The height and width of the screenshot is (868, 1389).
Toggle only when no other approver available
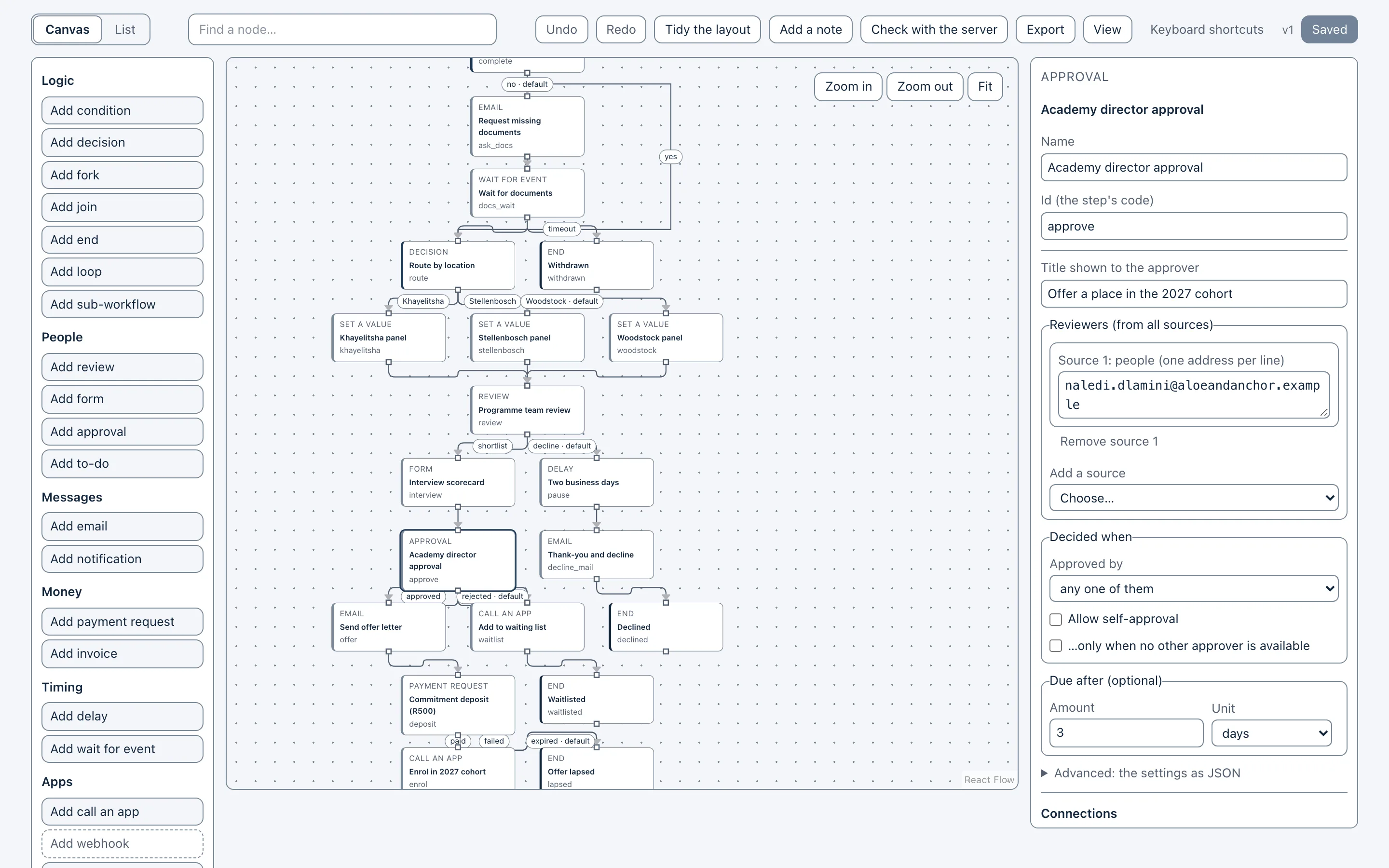pos(1056,646)
